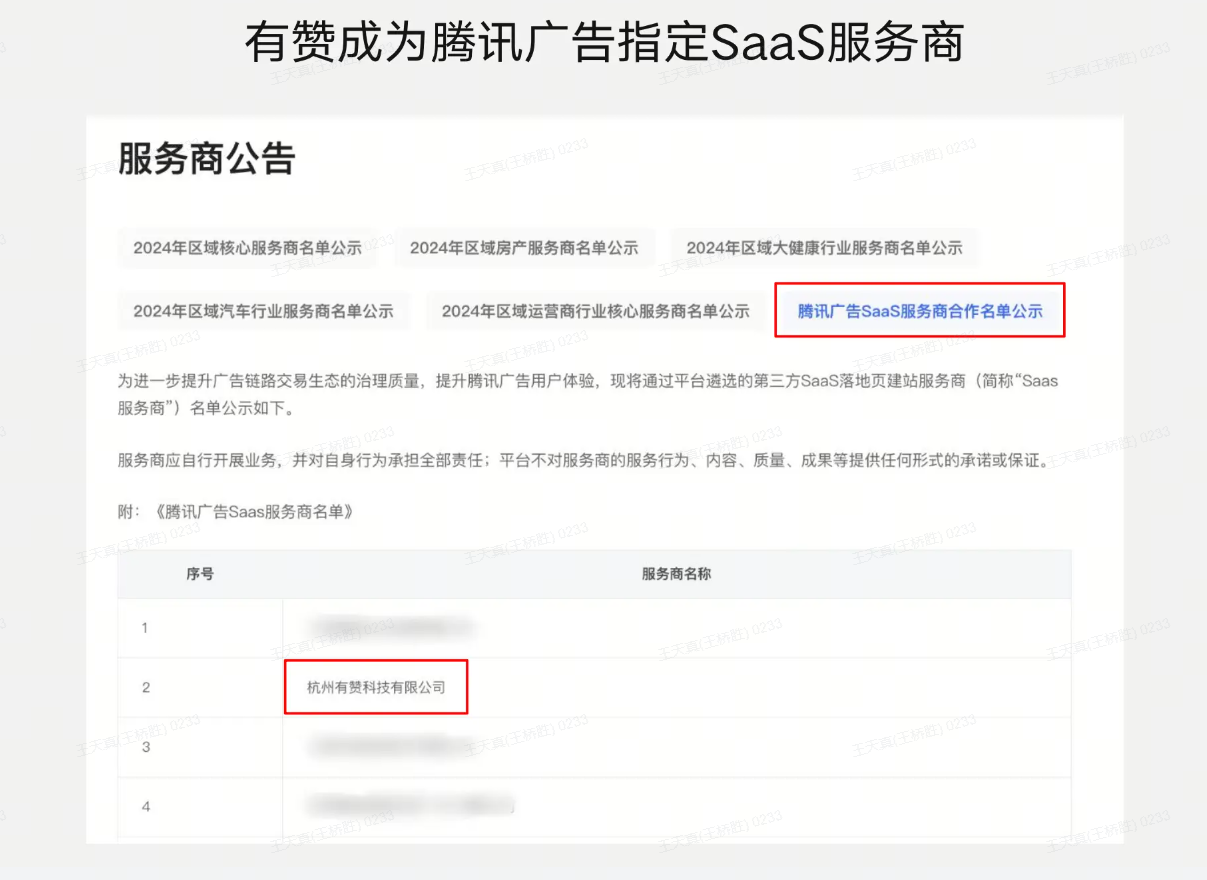Click the blurred provider name in row 3

pos(390,745)
